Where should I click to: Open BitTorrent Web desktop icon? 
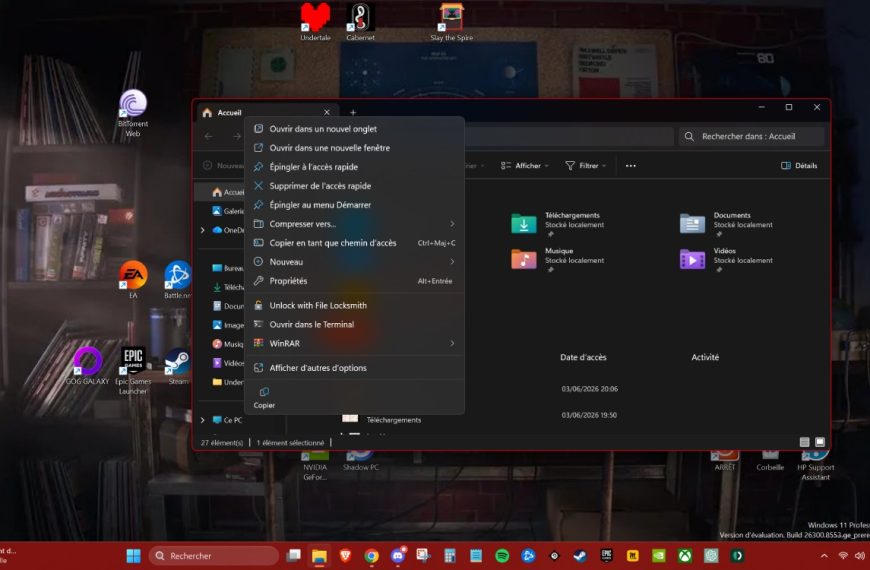(133, 104)
